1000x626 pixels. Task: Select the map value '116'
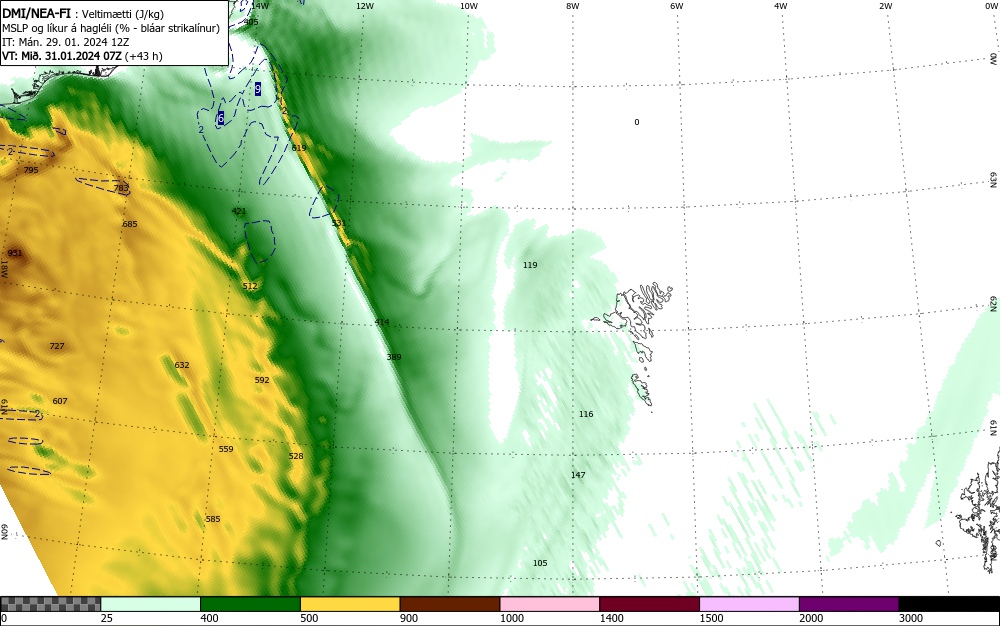[585, 414]
